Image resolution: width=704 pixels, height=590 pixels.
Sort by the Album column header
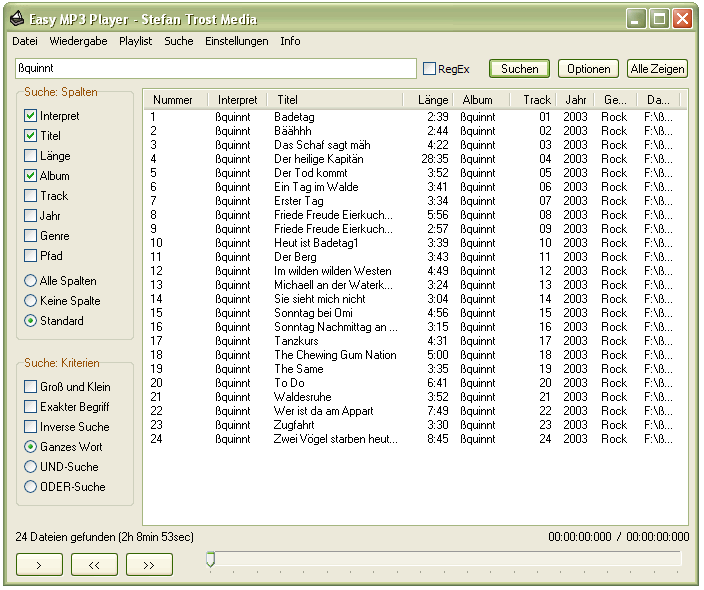(481, 100)
